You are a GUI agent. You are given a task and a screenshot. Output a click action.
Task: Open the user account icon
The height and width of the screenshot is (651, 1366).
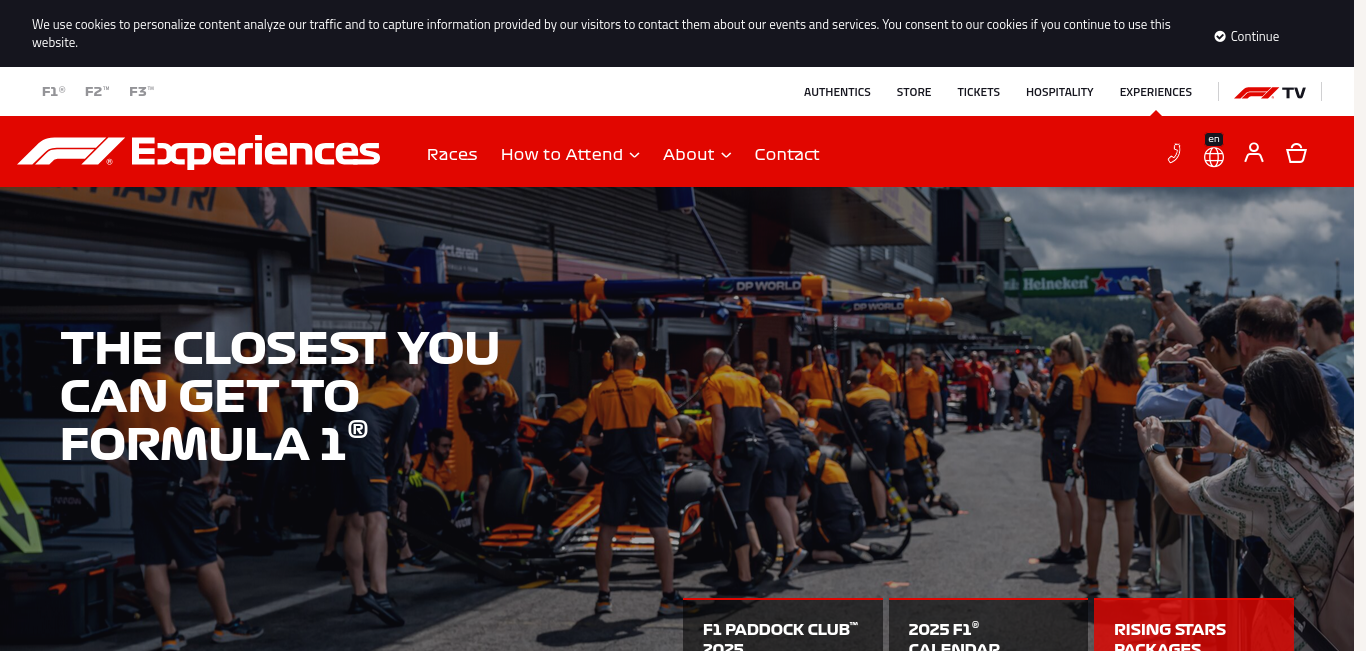[1254, 153]
